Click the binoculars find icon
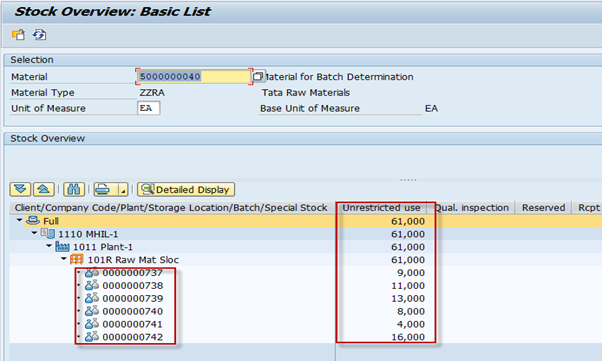 74,189
